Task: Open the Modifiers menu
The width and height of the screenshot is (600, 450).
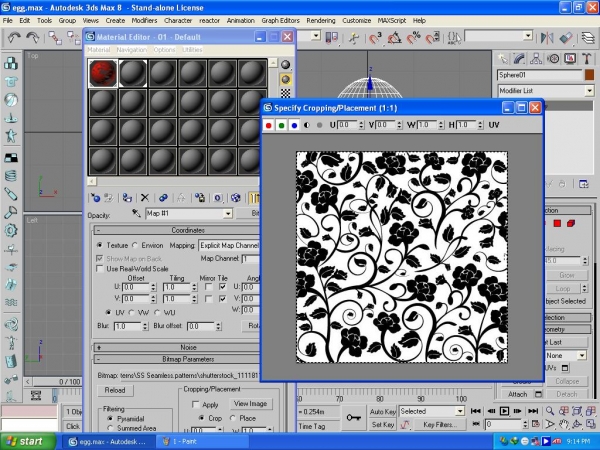Action: coord(144,21)
